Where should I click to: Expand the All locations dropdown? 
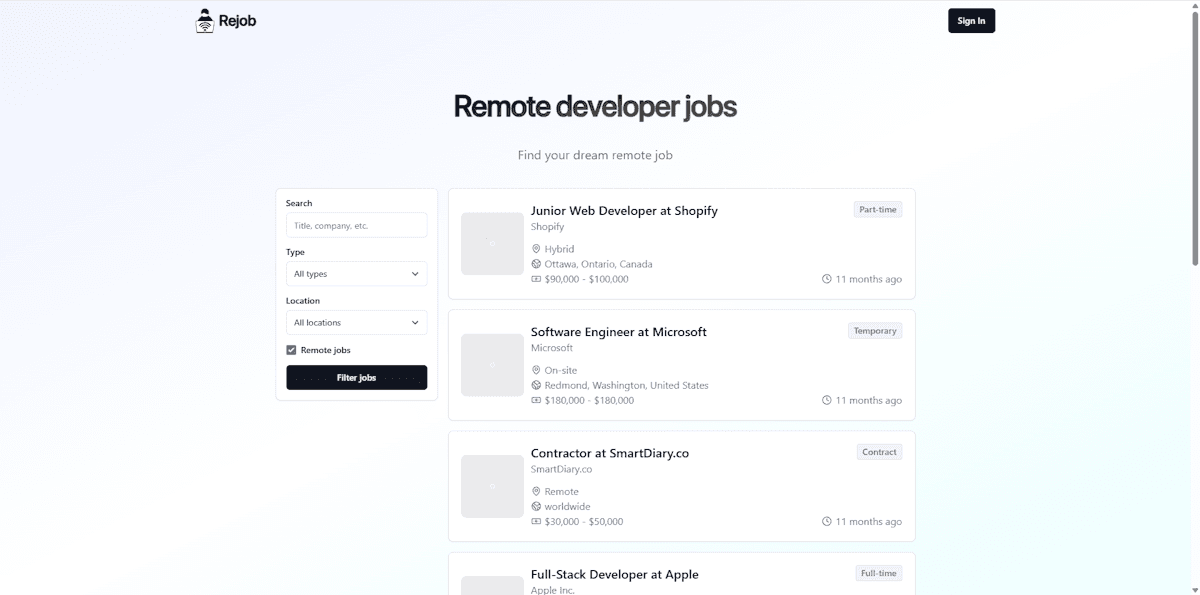pos(356,323)
